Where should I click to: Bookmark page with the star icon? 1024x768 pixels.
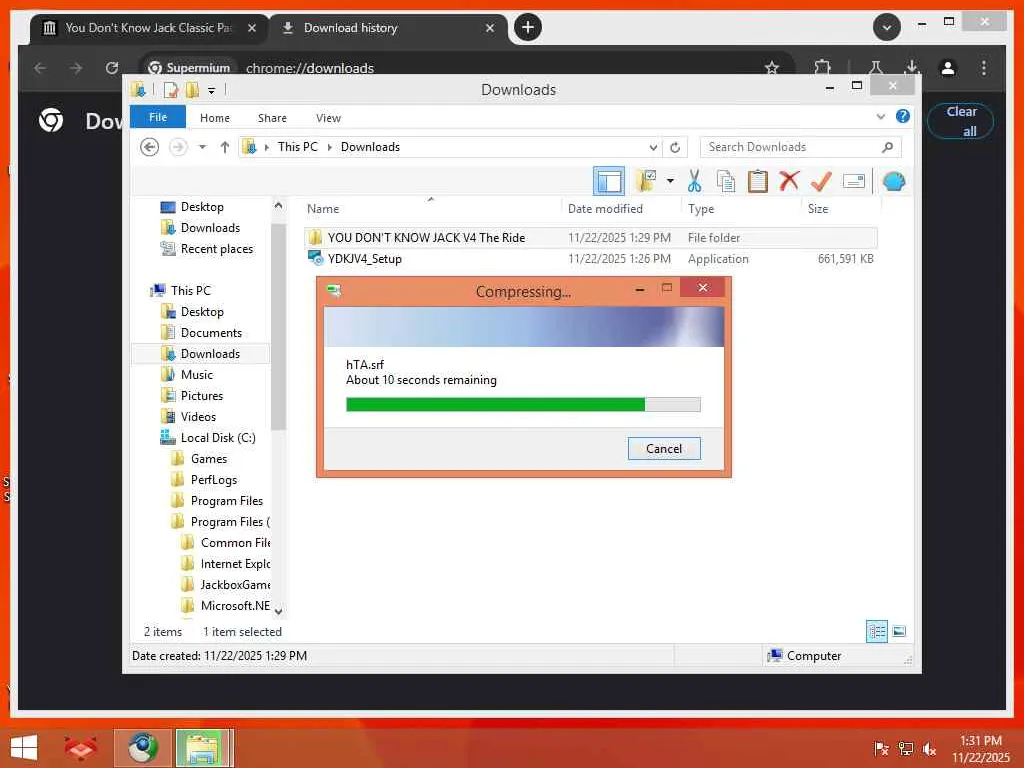[772, 68]
